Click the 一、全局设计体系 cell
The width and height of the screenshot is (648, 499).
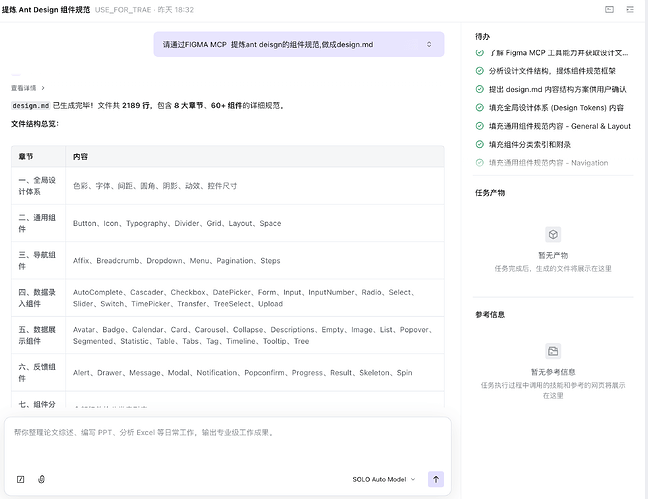tap(38, 186)
